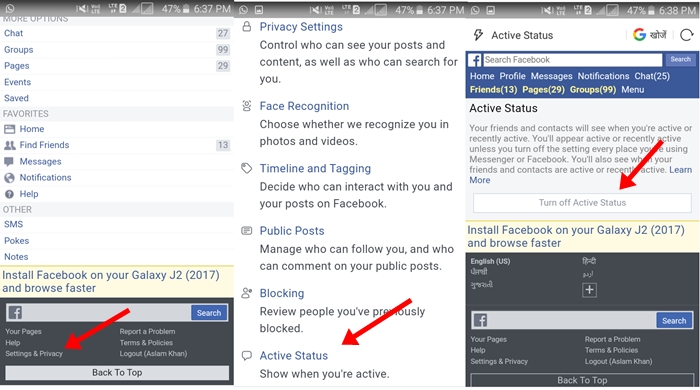Click the browser reload icon

tap(687, 35)
